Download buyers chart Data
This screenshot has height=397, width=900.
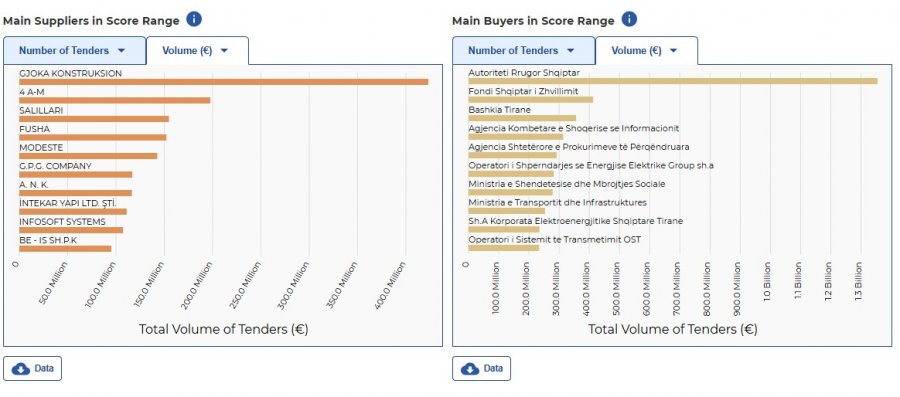(482, 368)
